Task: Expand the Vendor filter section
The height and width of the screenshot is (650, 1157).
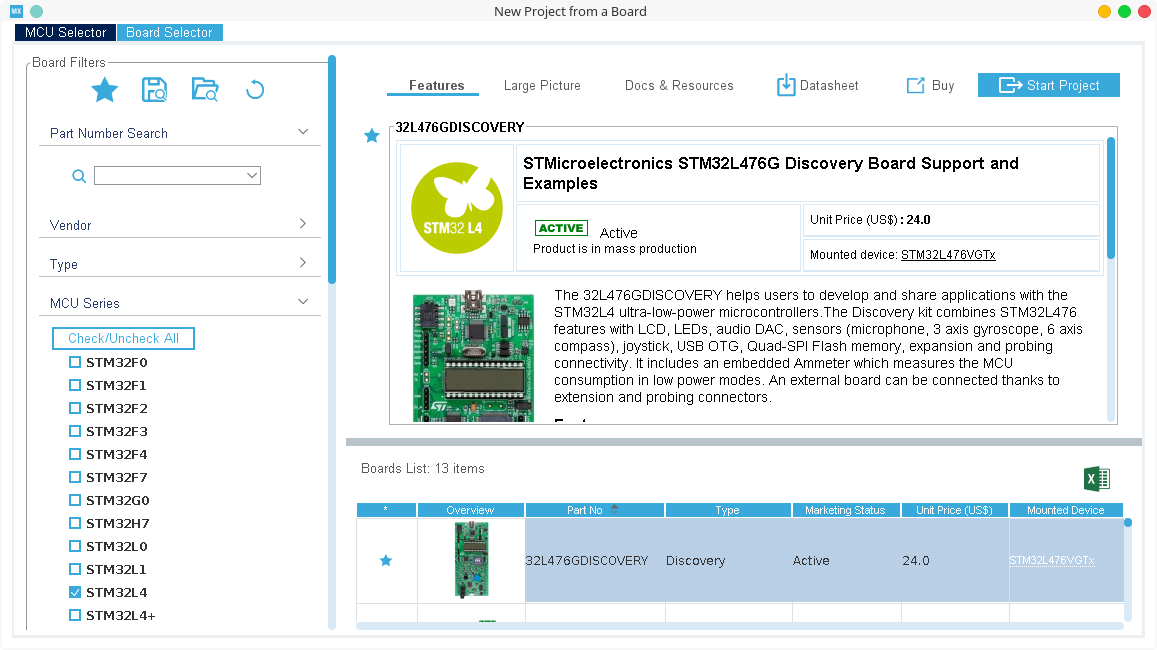Action: click(x=303, y=225)
